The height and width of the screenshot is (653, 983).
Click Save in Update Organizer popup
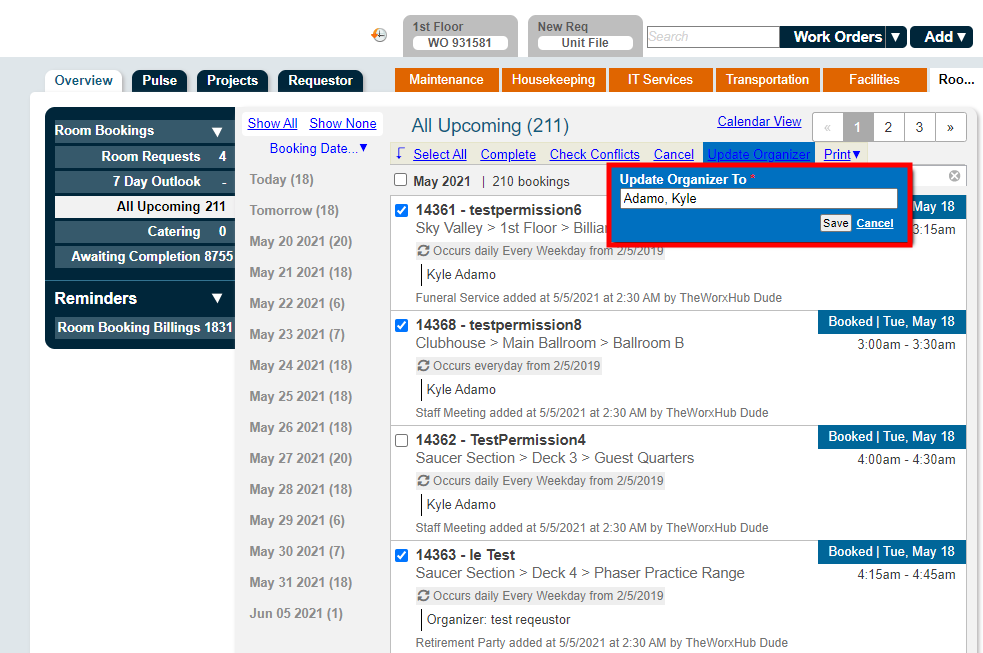tap(836, 223)
